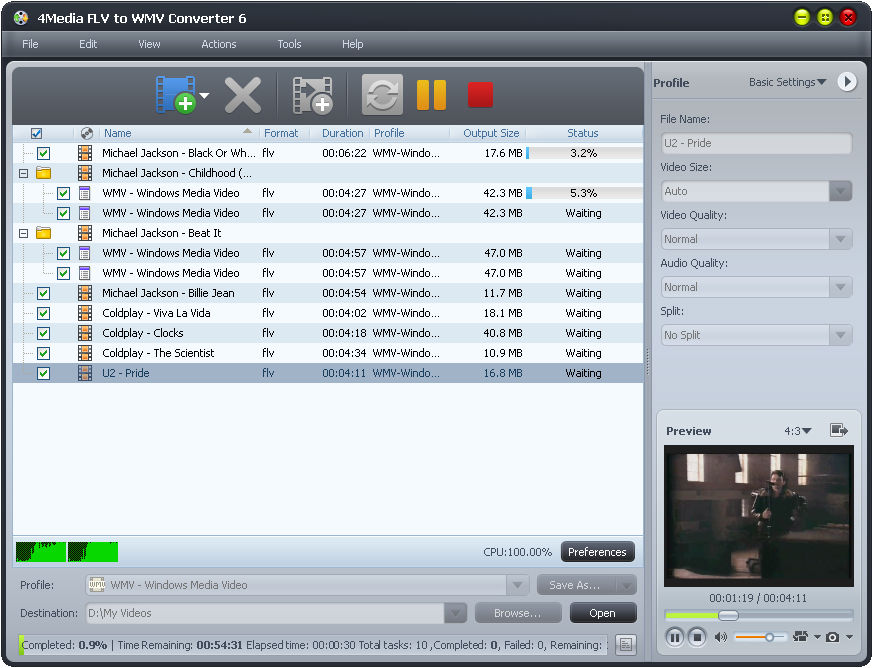This screenshot has width=873, height=668.
Task: Pause conversion with the orange pause icon
Action: click(431, 95)
